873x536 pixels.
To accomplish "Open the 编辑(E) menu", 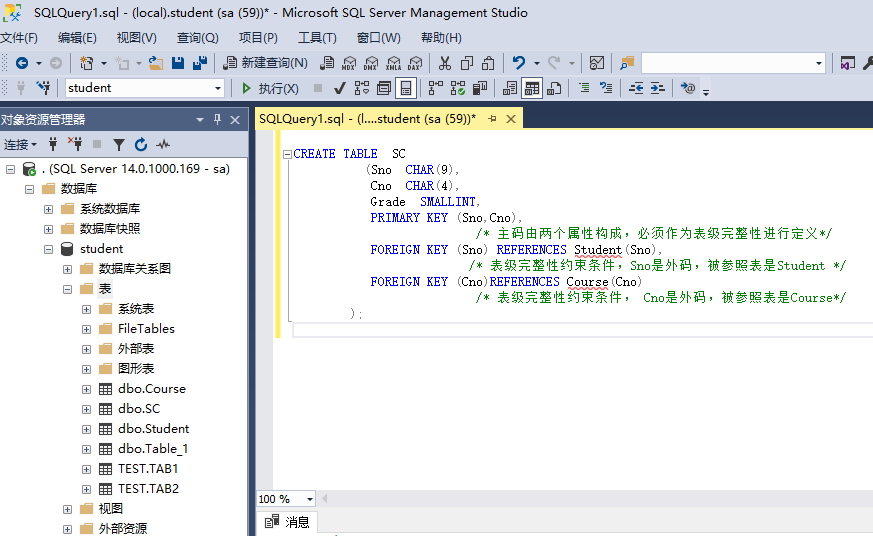I will 77,38.
